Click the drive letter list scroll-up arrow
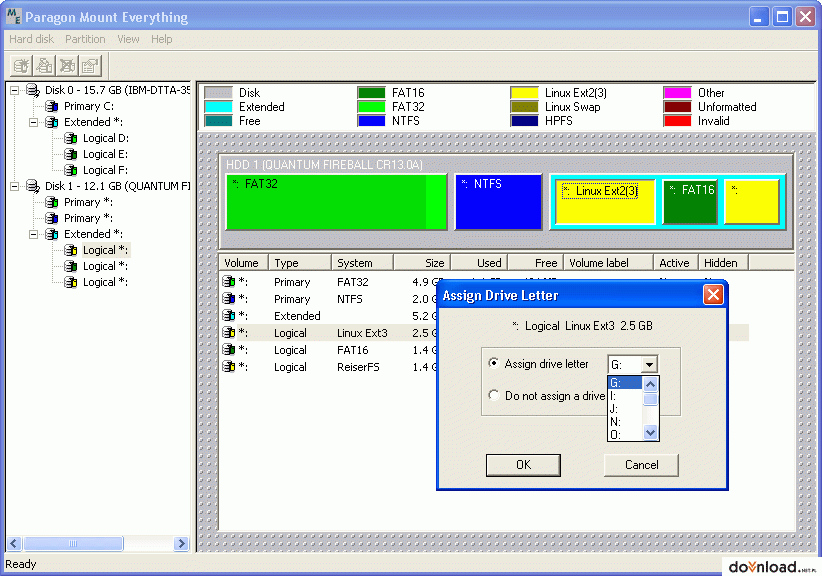This screenshot has width=822, height=576. tap(650, 384)
